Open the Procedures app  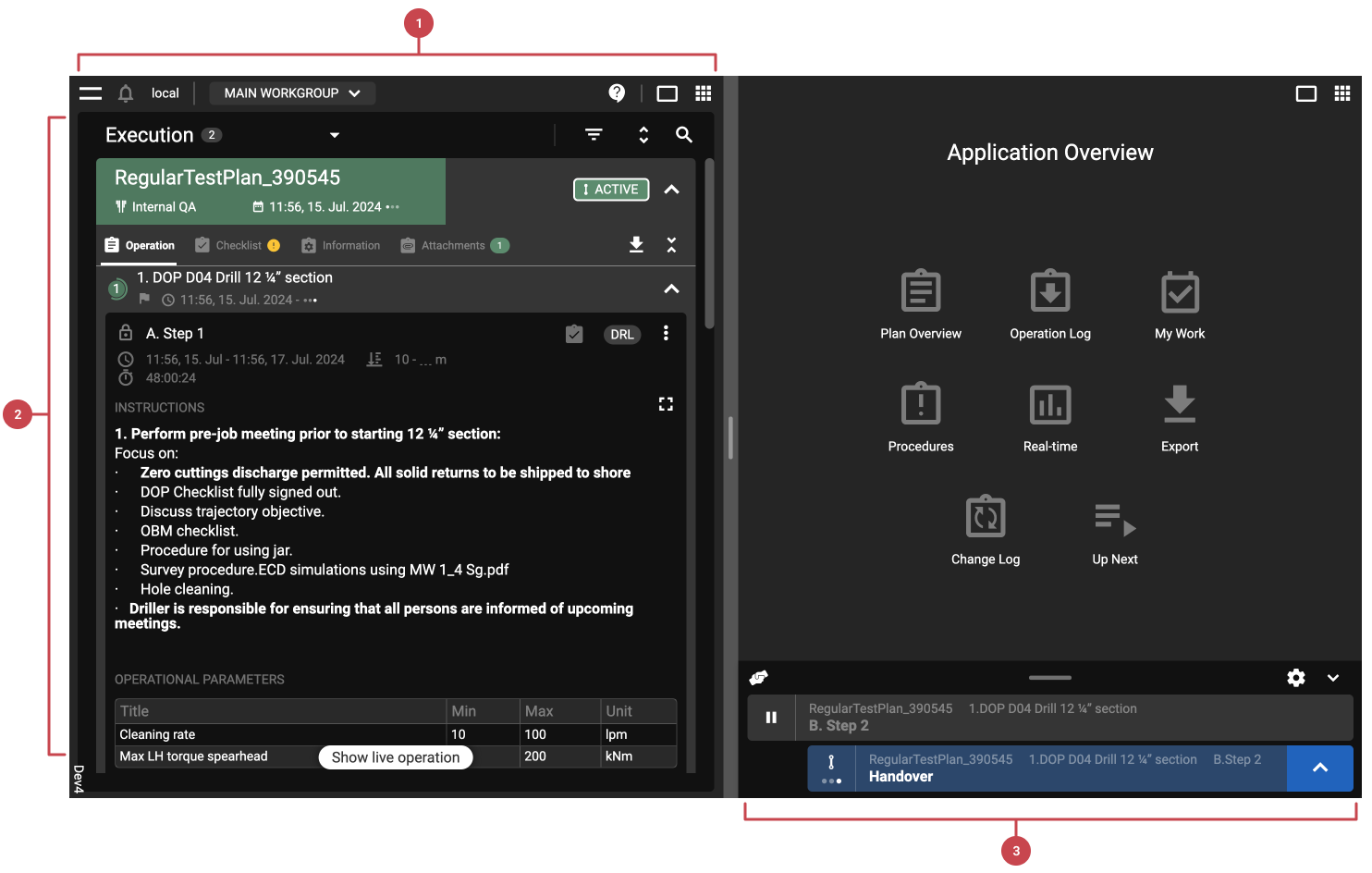(920, 416)
